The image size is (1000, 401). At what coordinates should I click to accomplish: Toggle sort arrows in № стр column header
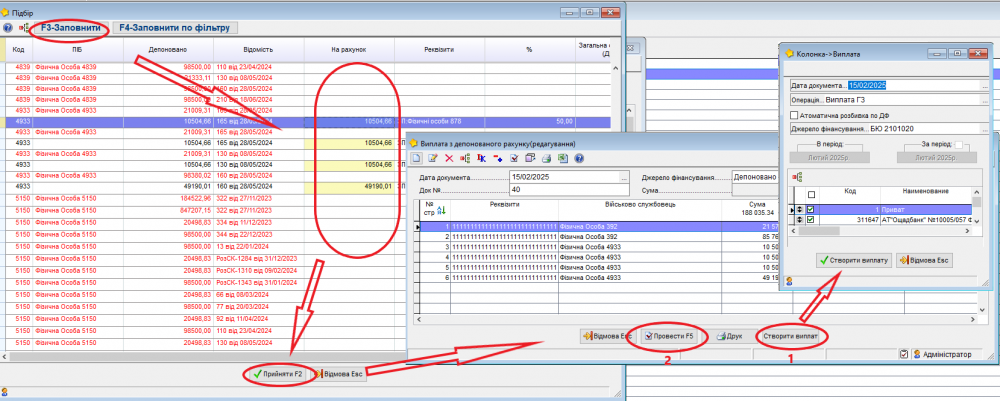tap(442, 208)
